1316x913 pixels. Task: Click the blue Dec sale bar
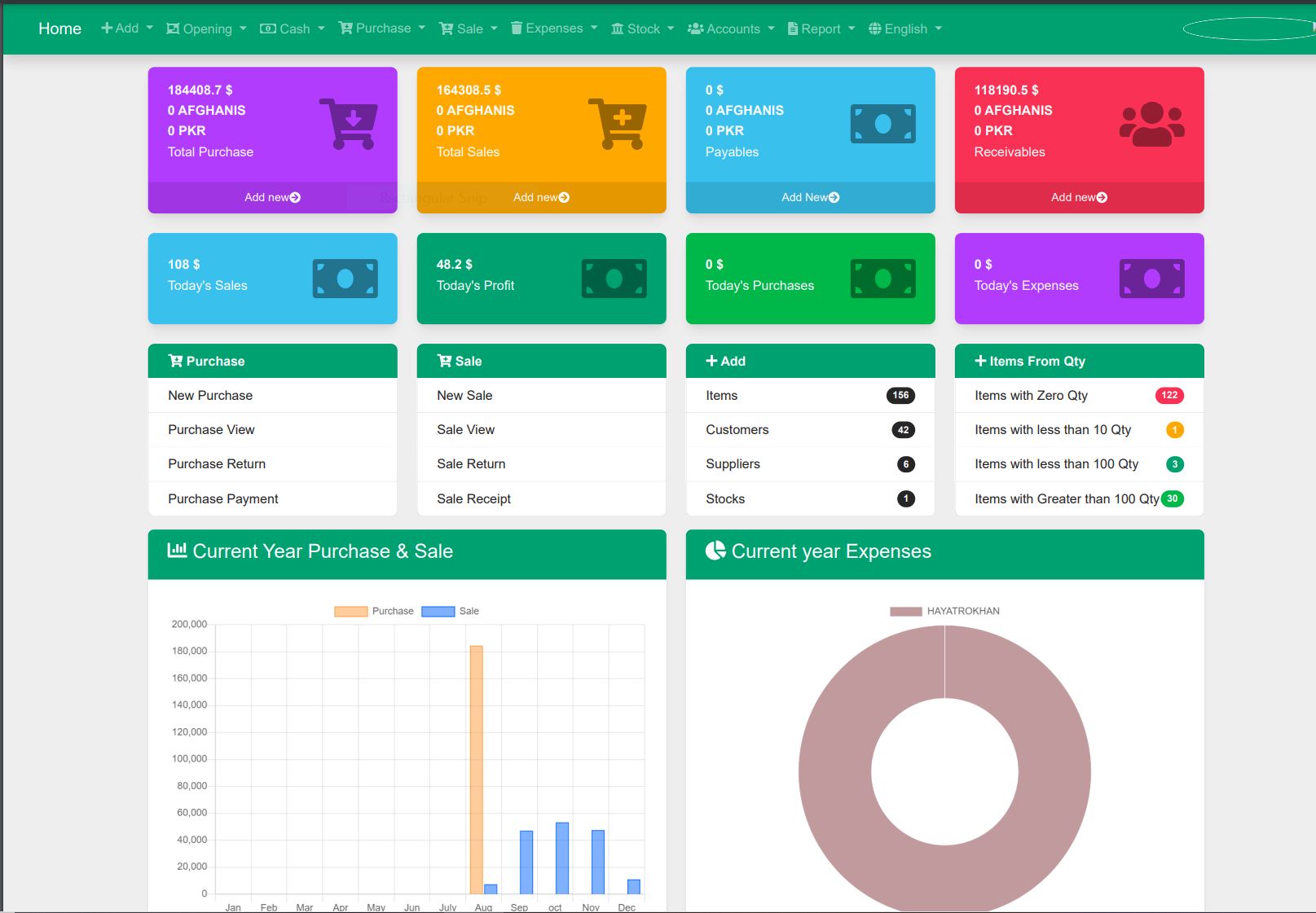(634, 887)
